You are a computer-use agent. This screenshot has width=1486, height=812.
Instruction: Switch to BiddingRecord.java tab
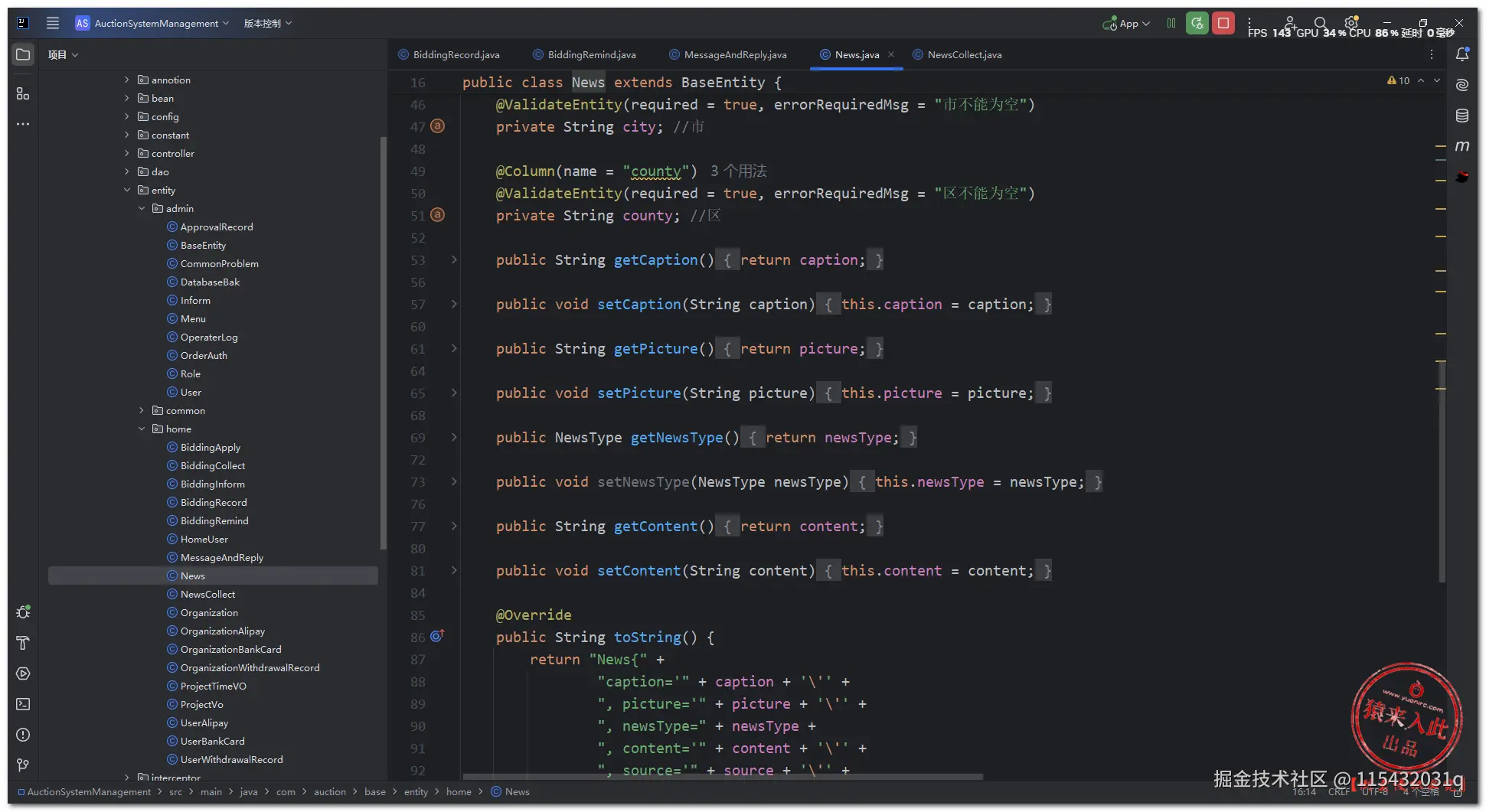[x=449, y=54]
